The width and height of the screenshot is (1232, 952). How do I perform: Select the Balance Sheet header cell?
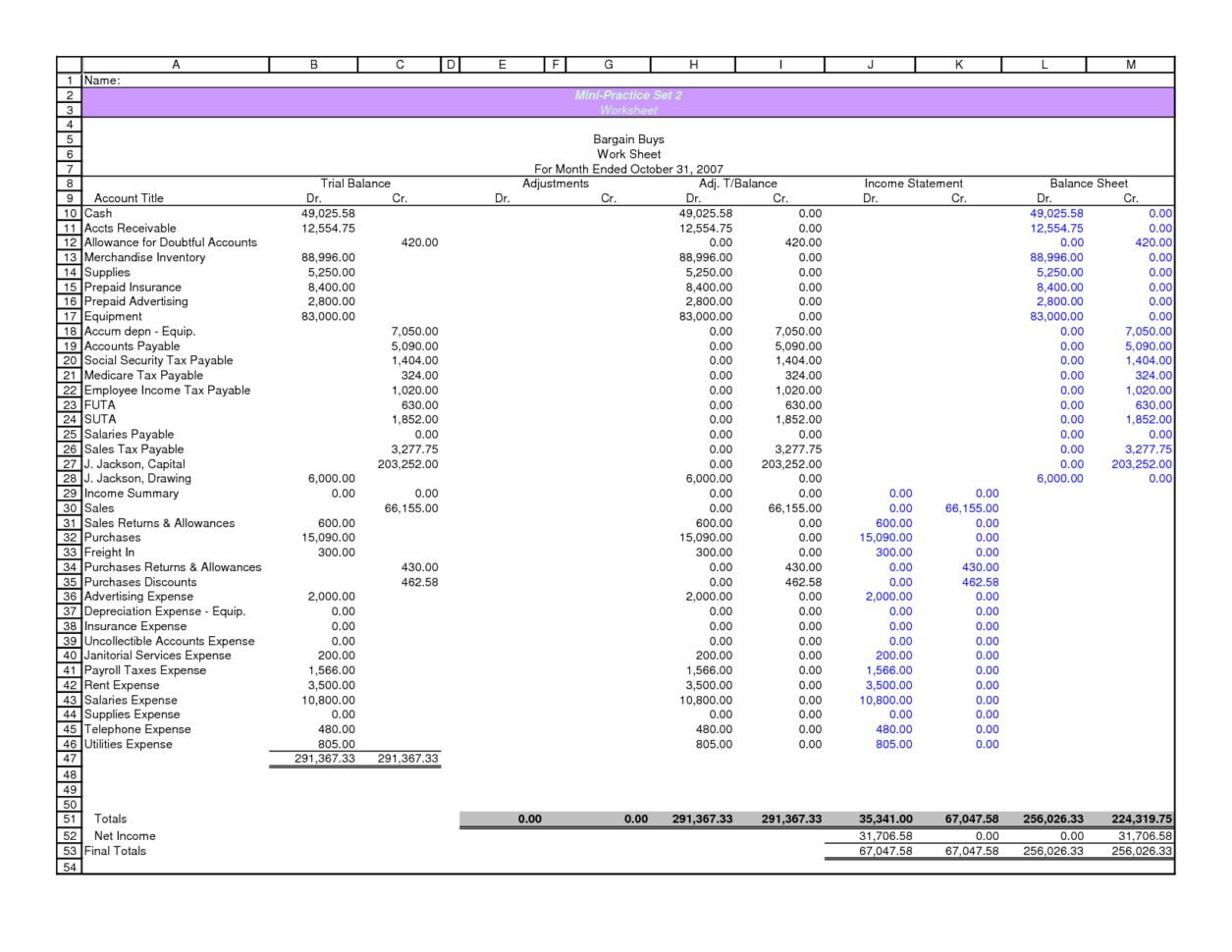pyautogui.click(x=1089, y=184)
